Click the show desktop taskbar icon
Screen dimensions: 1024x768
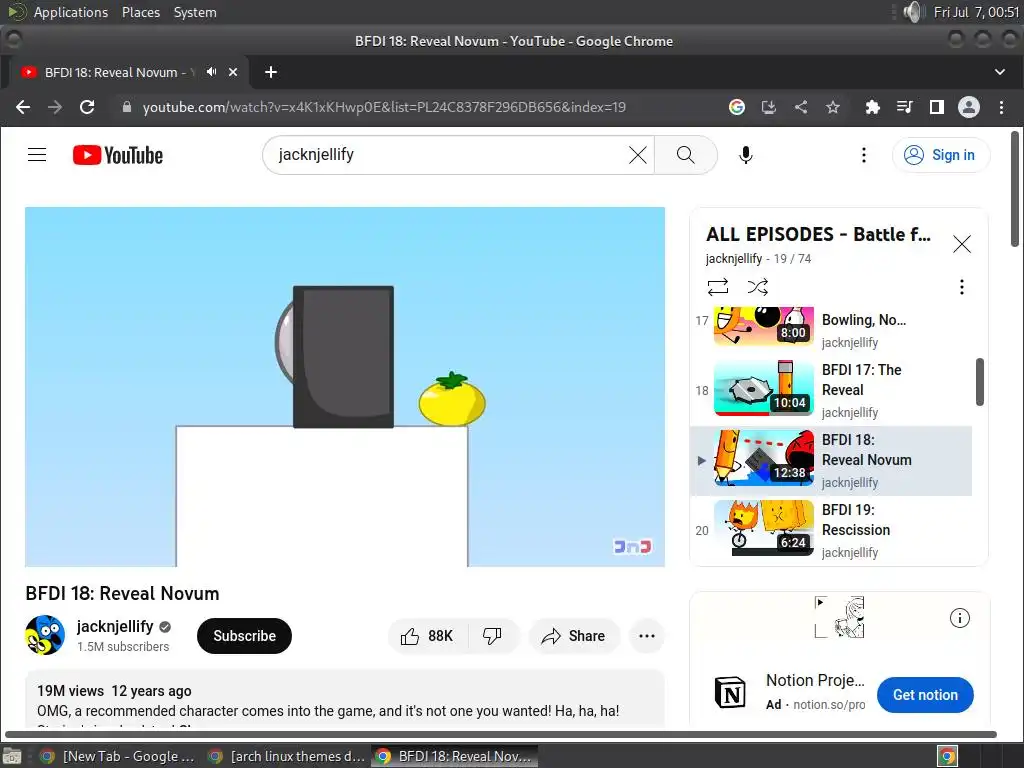click(x=12, y=756)
